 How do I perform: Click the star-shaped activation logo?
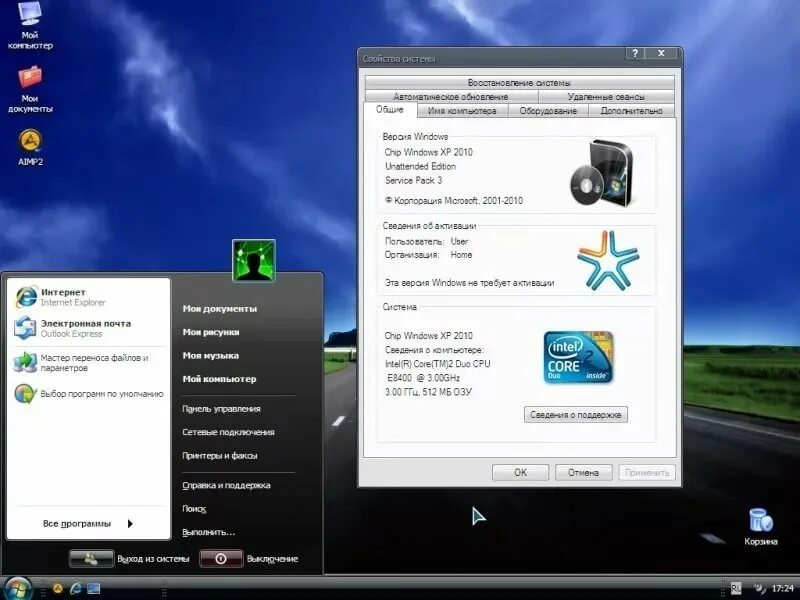coord(608,261)
